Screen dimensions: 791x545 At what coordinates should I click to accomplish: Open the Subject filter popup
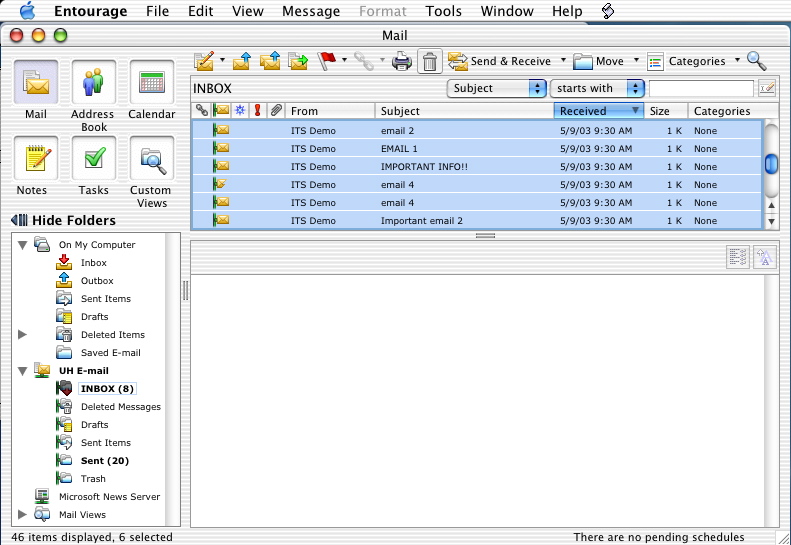tap(496, 88)
